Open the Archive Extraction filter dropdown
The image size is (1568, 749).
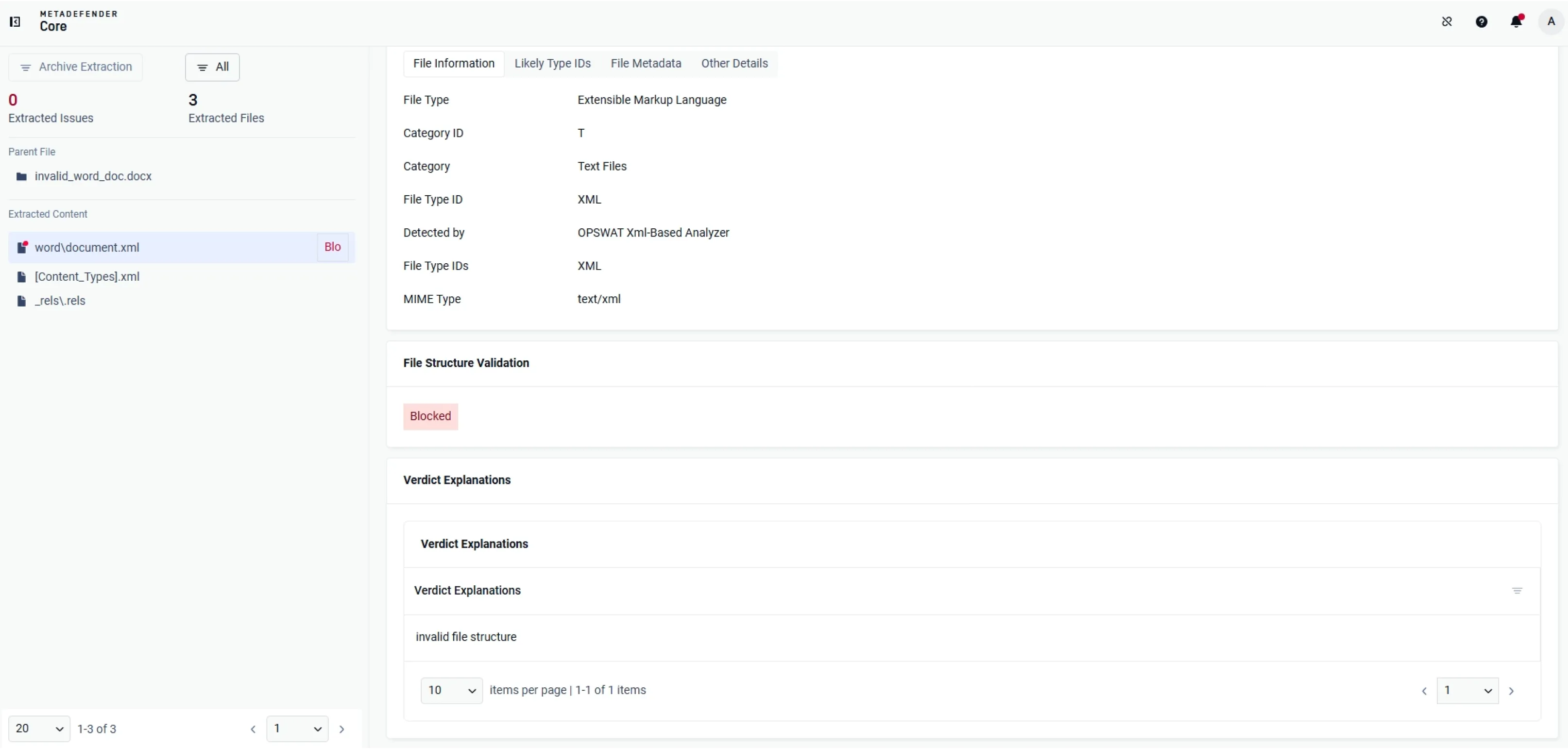(75, 67)
